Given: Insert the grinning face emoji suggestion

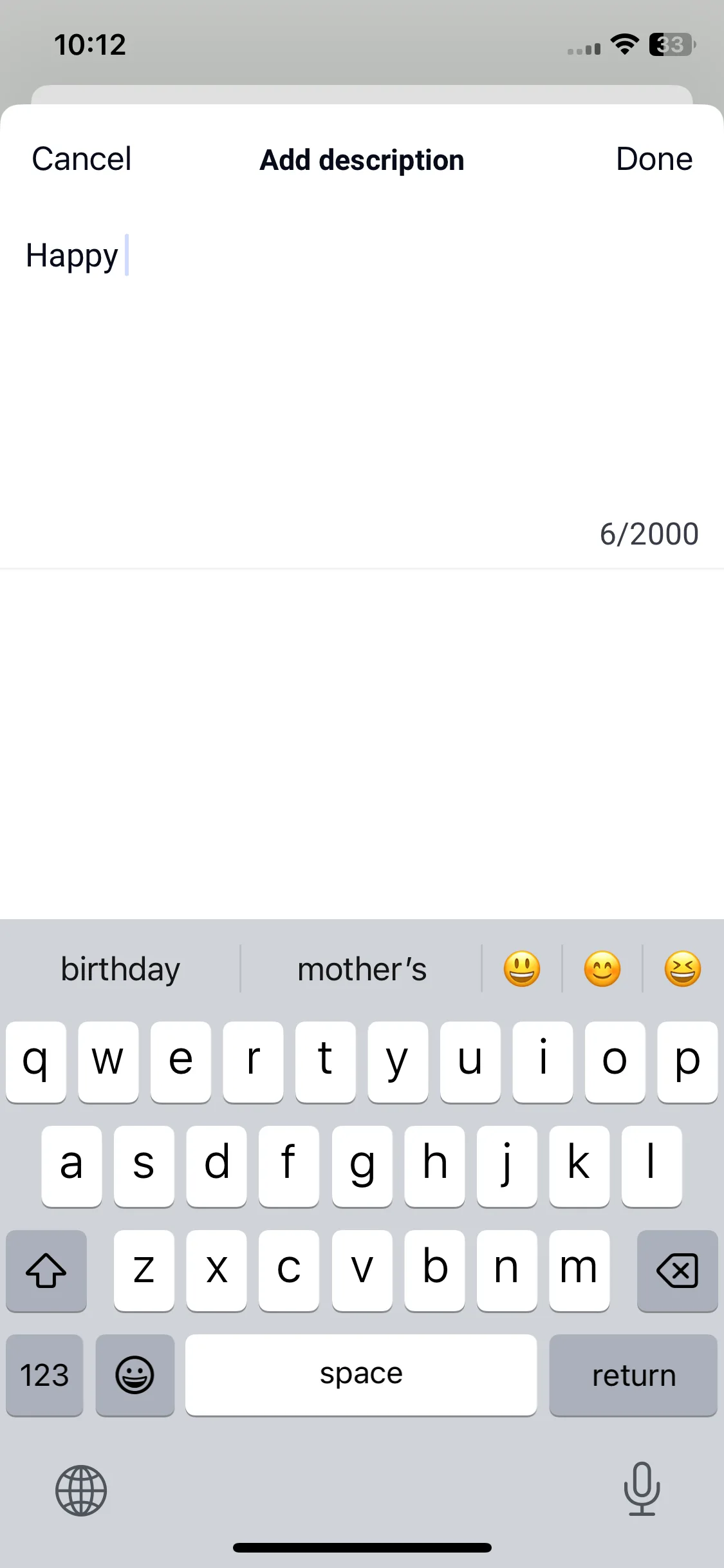Looking at the screenshot, I should pos(522,969).
